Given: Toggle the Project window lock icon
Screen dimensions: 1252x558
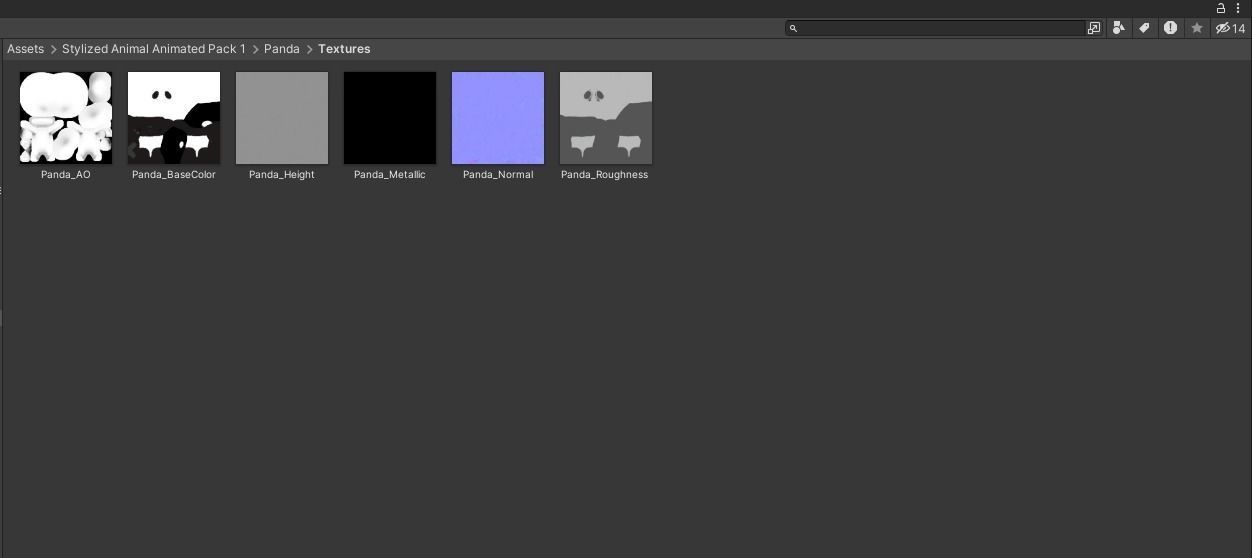Looking at the screenshot, I should 1221,8.
